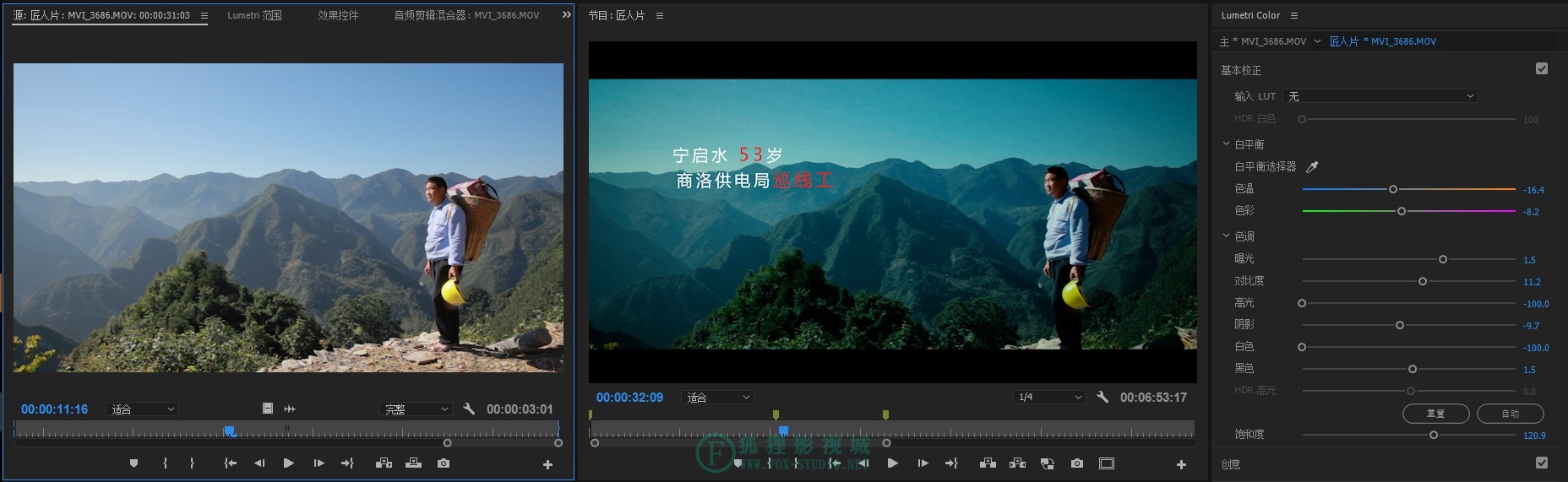1568x482 pixels.
Task: Open Source monitor 适合 zoom dropdown
Action: 143,409
